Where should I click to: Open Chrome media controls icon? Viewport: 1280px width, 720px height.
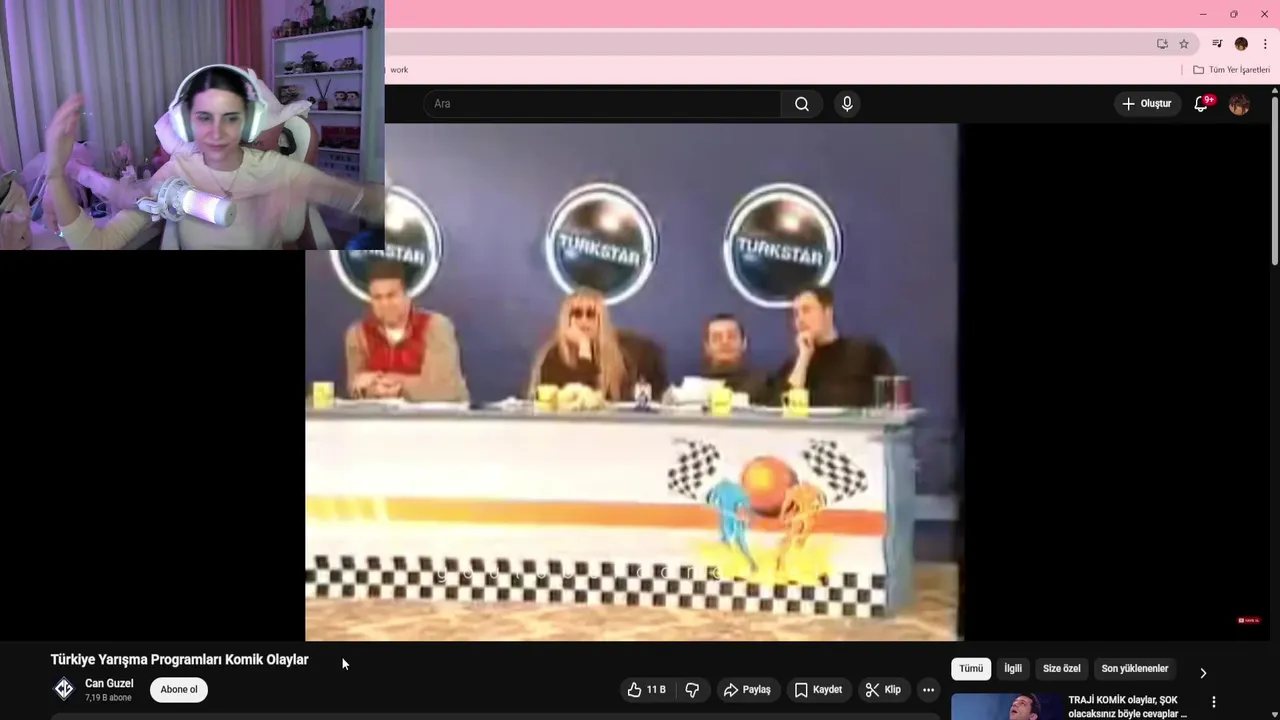(x=1217, y=44)
